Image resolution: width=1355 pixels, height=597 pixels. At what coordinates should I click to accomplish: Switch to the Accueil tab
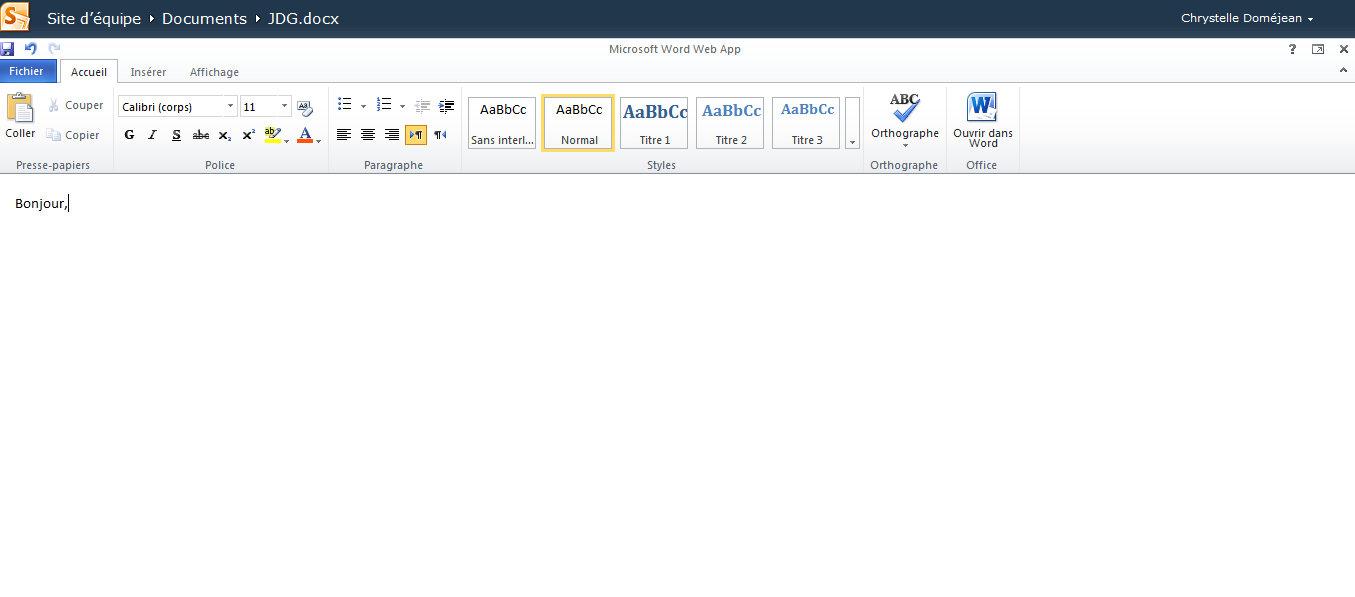[89, 72]
